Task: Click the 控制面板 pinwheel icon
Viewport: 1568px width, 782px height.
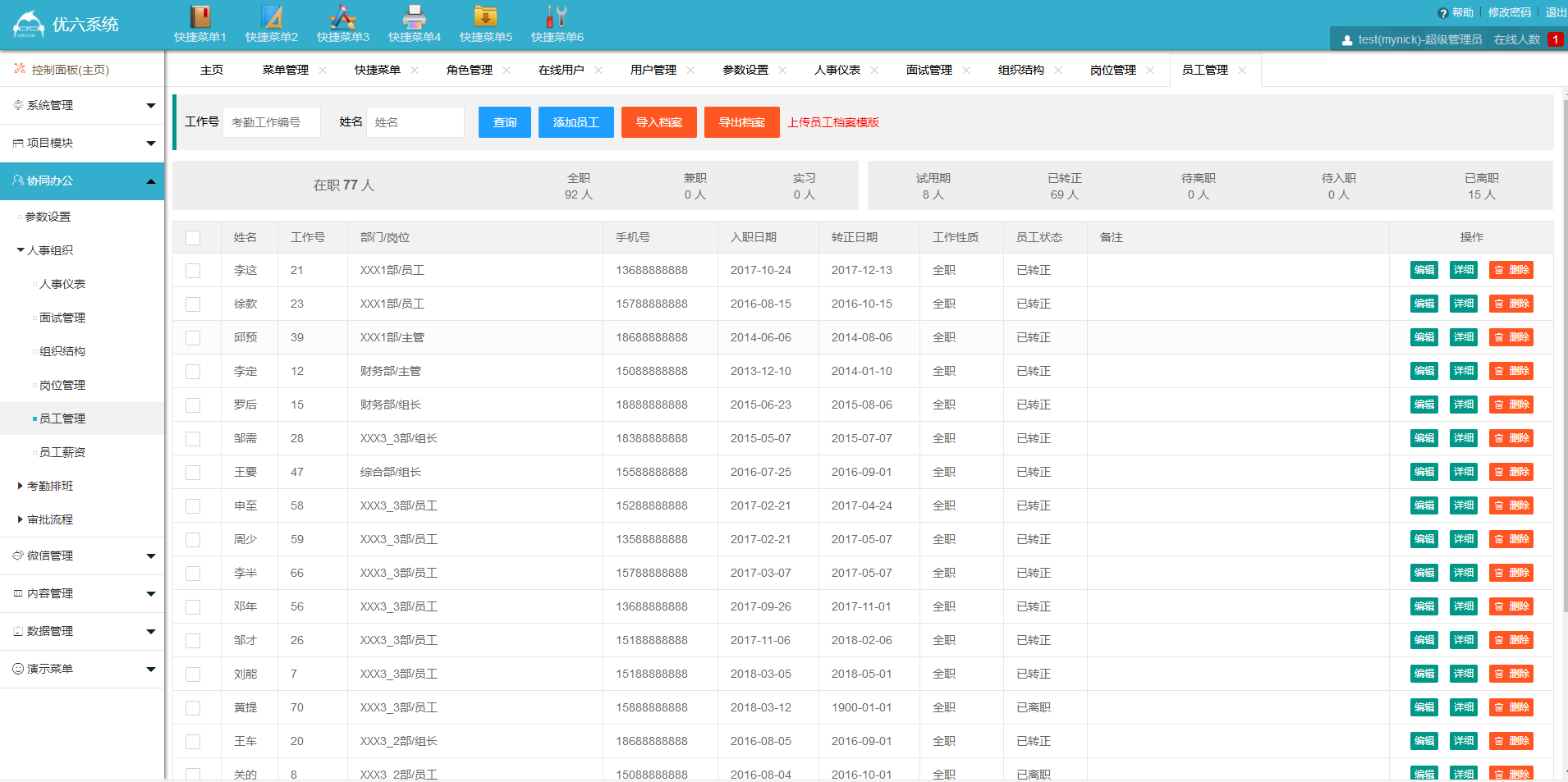Action: click(20, 69)
